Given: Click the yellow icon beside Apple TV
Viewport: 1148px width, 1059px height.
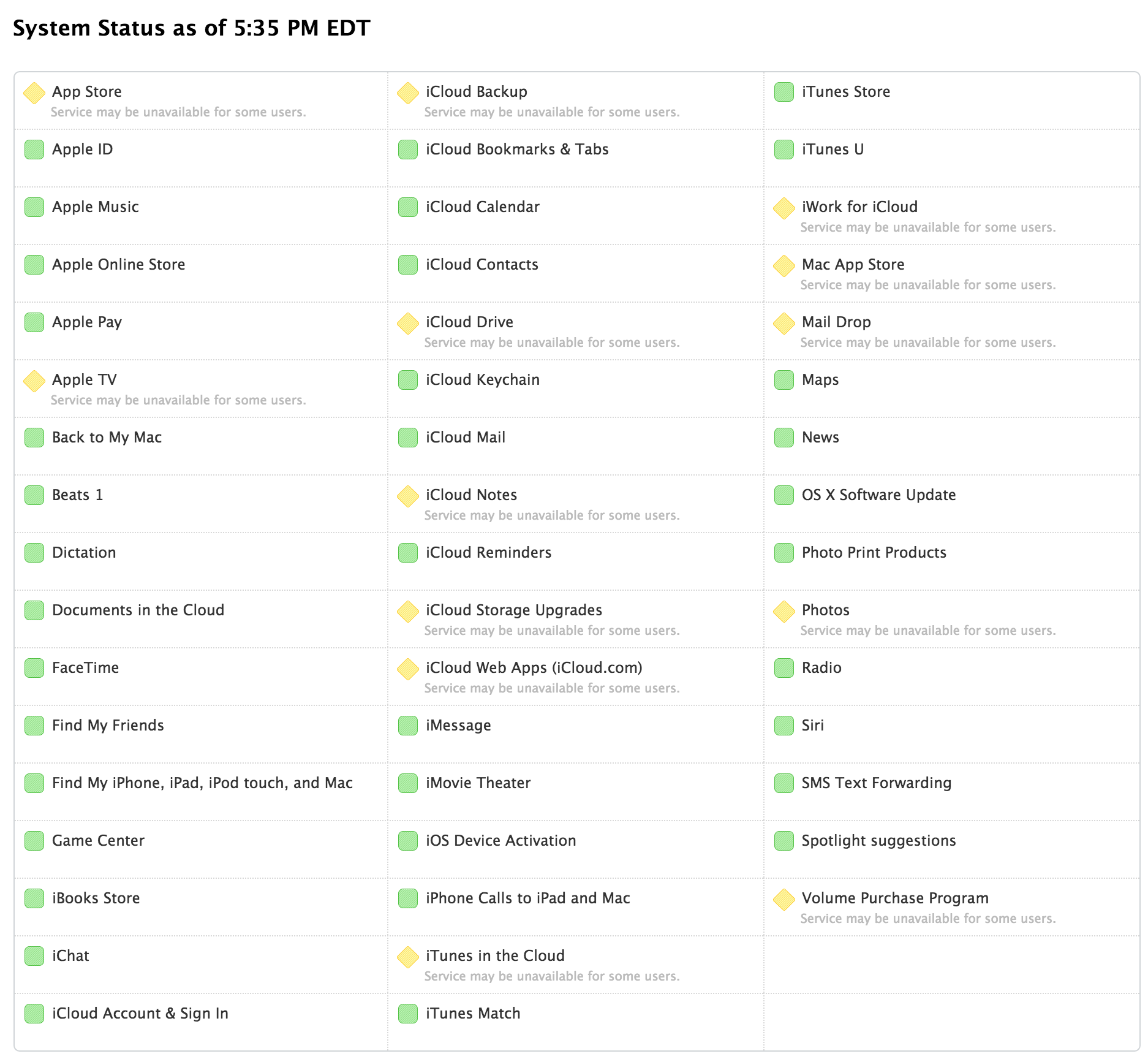Looking at the screenshot, I should coord(34,381).
